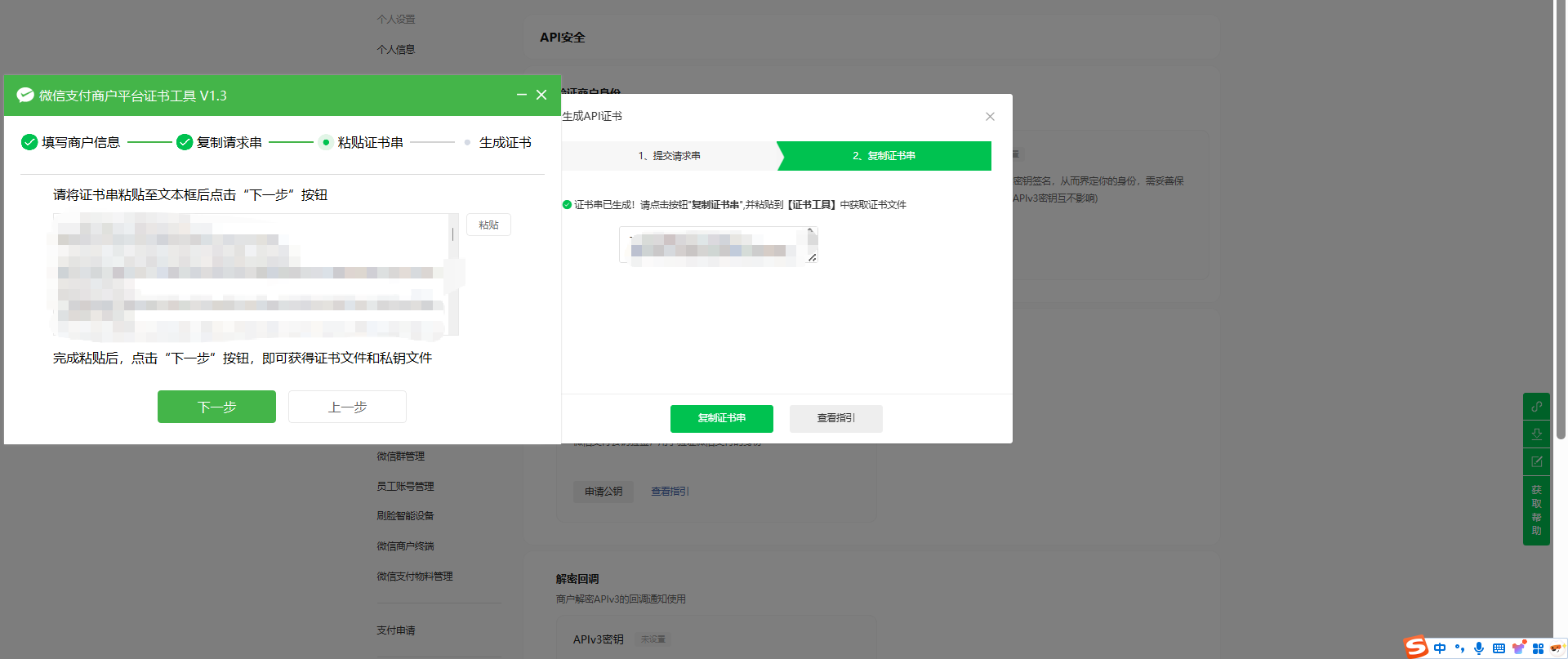Close the 生成API证书 dialog
The height and width of the screenshot is (659, 1568).
(x=990, y=117)
